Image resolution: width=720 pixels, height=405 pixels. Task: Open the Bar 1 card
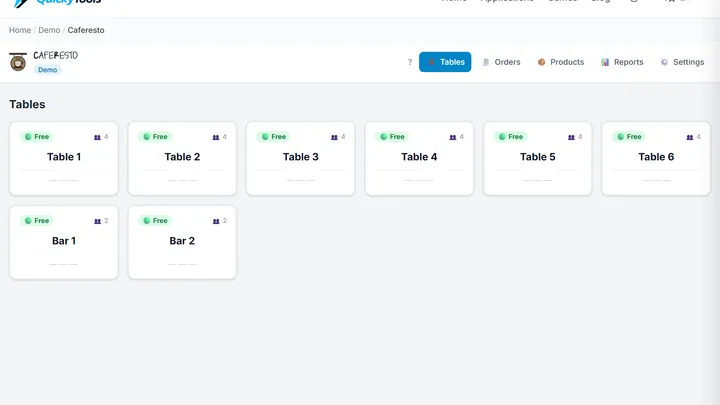click(x=64, y=242)
